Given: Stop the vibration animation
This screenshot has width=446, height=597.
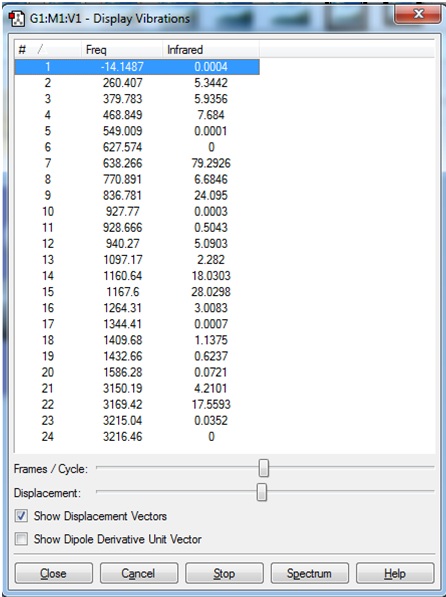Looking at the screenshot, I should (x=224, y=573).
